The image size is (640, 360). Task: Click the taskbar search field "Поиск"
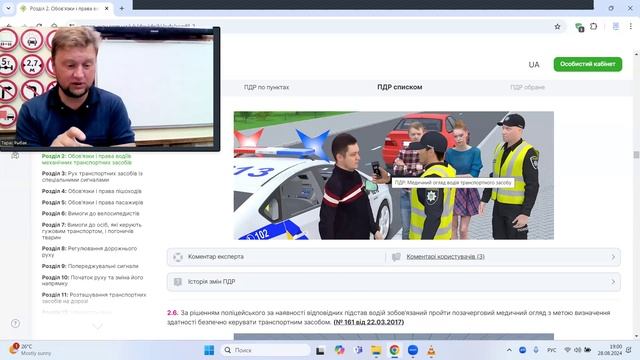point(266,350)
